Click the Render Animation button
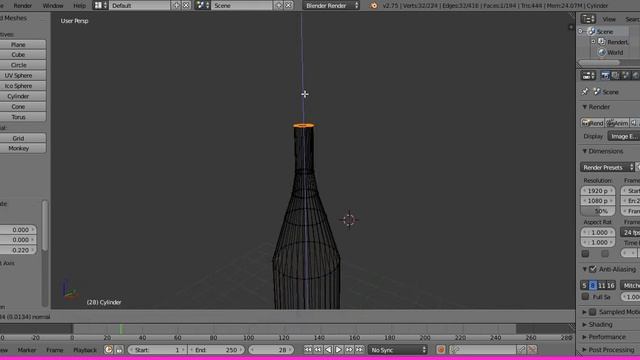The width and height of the screenshot is (640, 360). [x=617, y=123]
